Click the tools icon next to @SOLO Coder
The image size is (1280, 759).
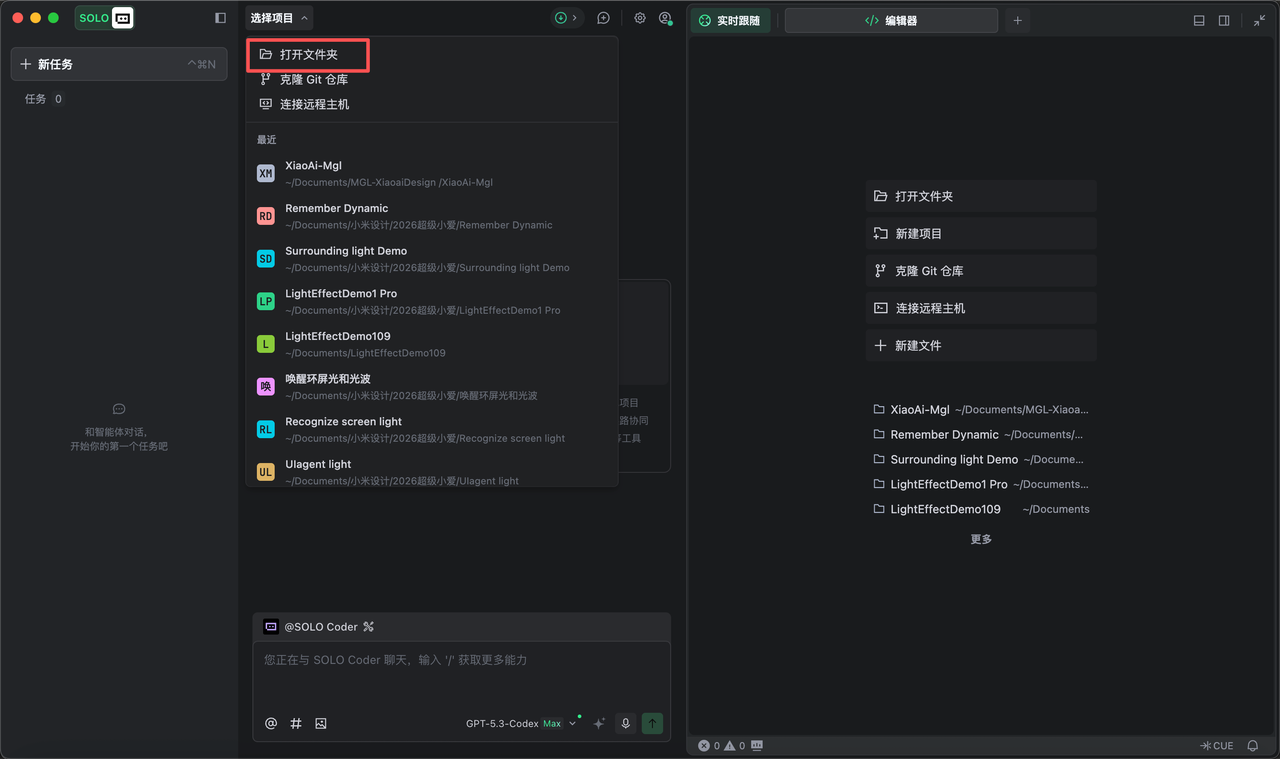(368, 627)
